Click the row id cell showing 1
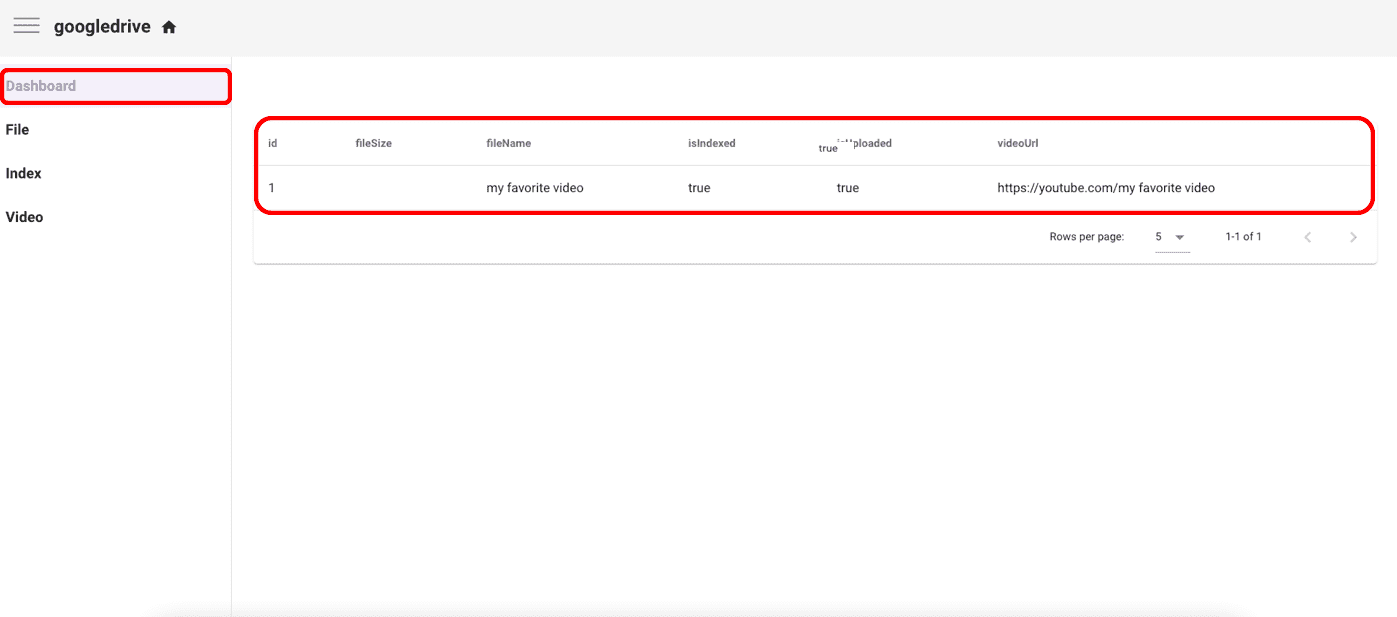The height and width of the screenshot is (617, 1397). coord(272,188)
